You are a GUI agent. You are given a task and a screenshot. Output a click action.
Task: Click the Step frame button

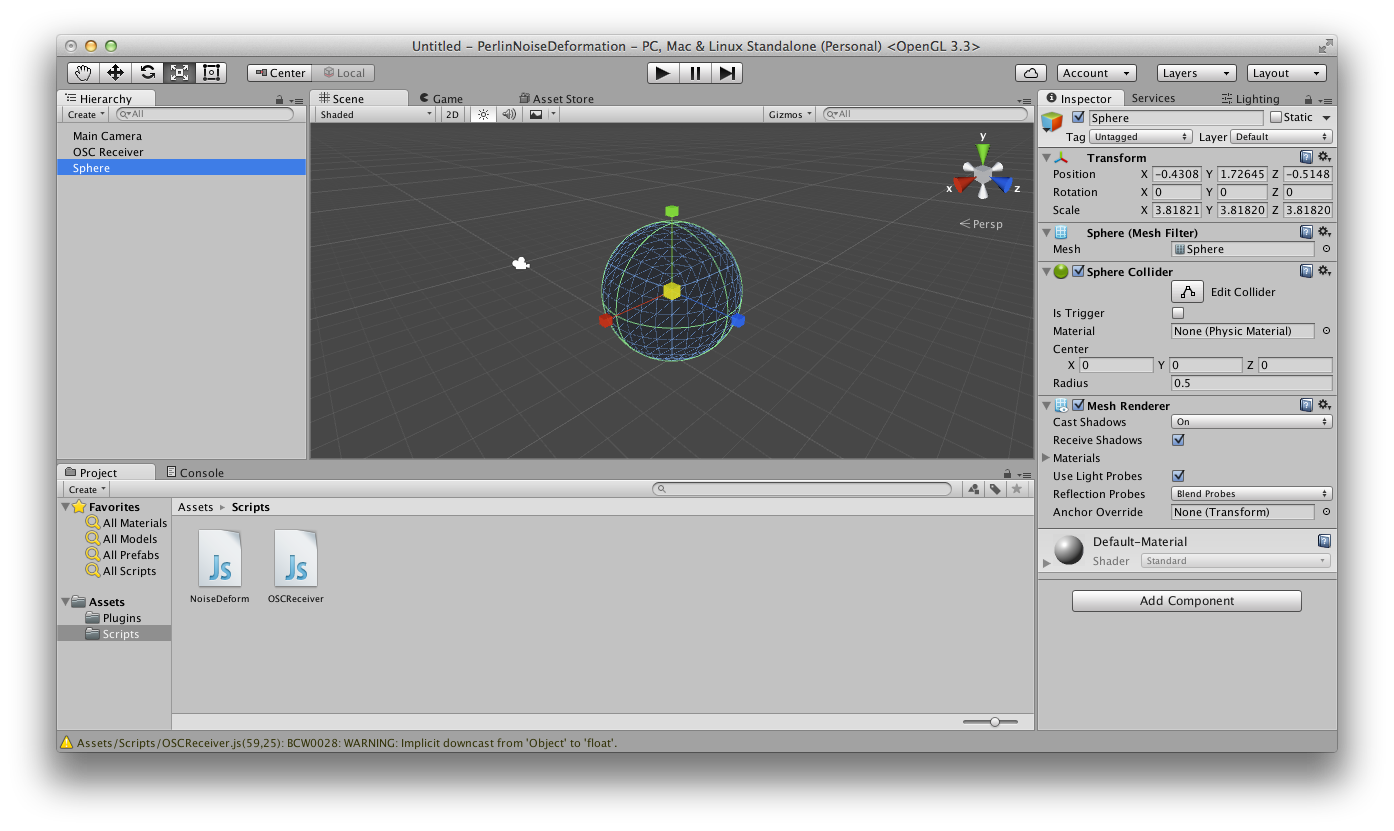coord(727,73)
